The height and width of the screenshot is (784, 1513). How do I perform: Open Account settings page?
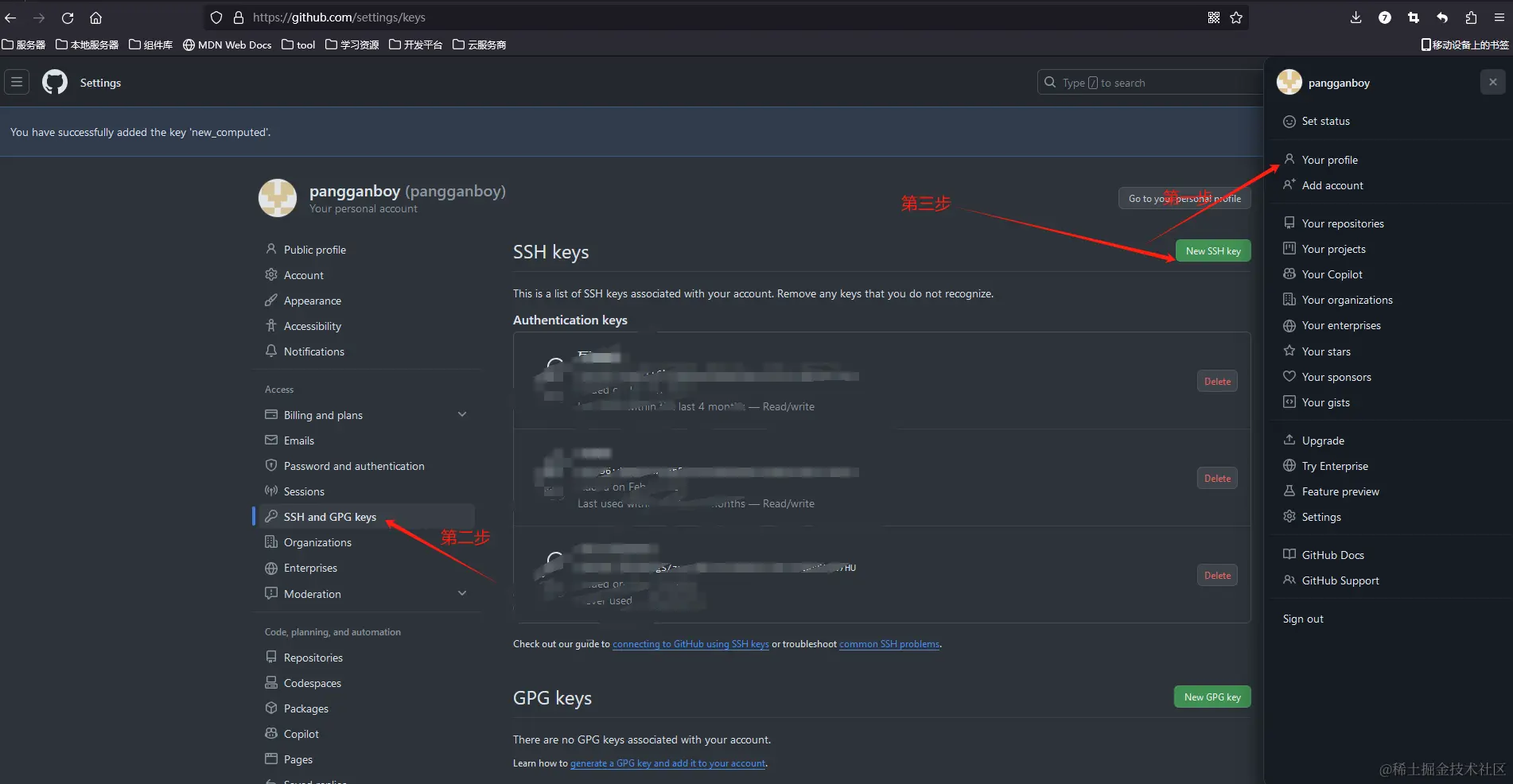304,275
